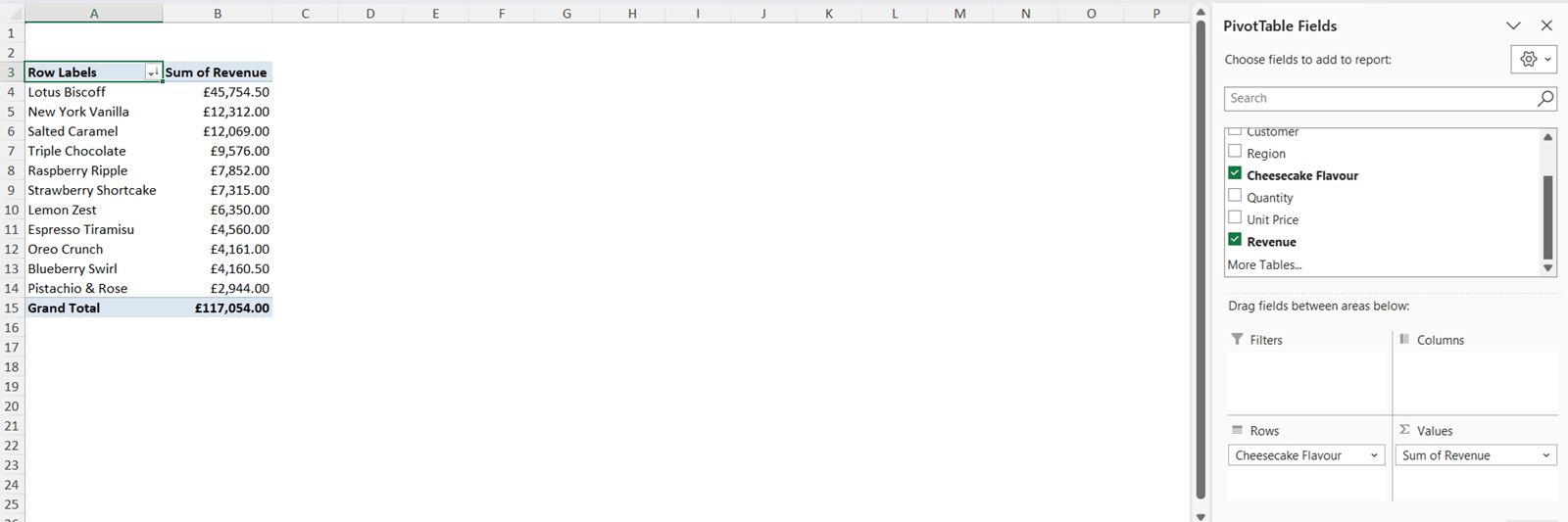This screenshot has width=1568, height=522.
Task: Tick the Region field checkbox
Action: (1235, 152)
